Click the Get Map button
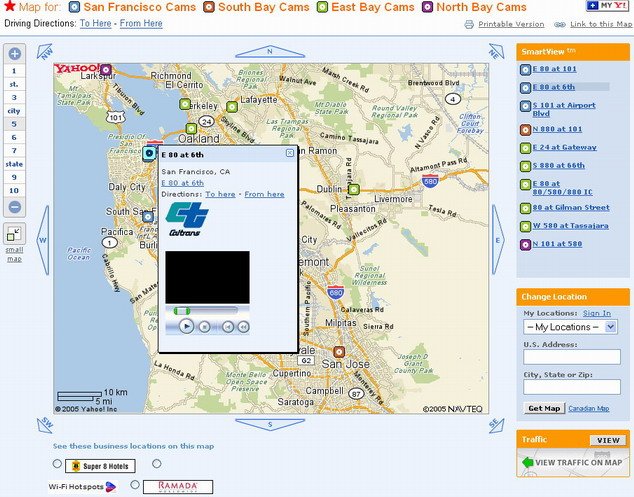Screen dimensions: 634x497 544,408
